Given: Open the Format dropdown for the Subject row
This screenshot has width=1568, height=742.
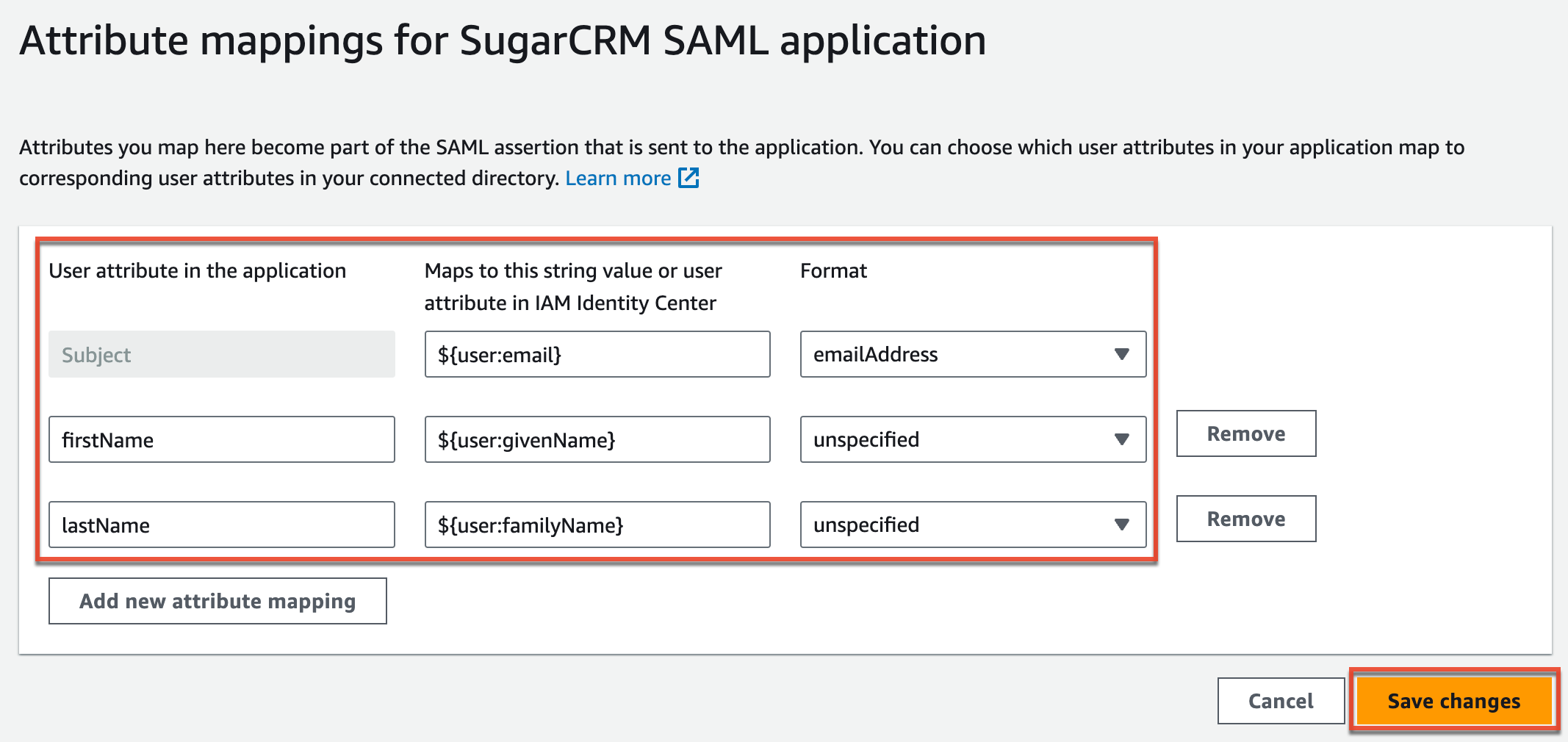Looking at the screenshot, I should (x=971, y=354).
